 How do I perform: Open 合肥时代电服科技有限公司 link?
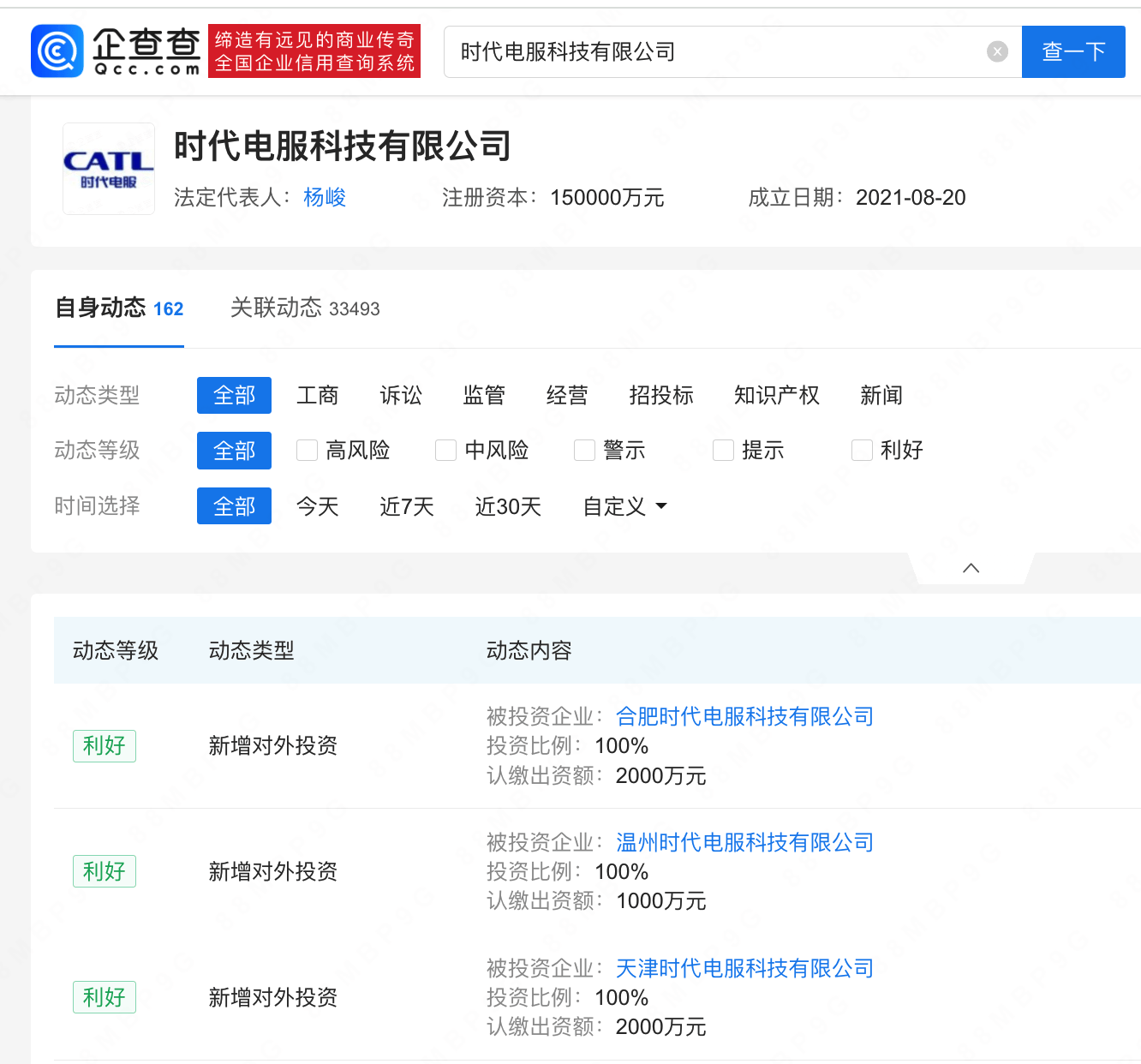pos(744,717)
